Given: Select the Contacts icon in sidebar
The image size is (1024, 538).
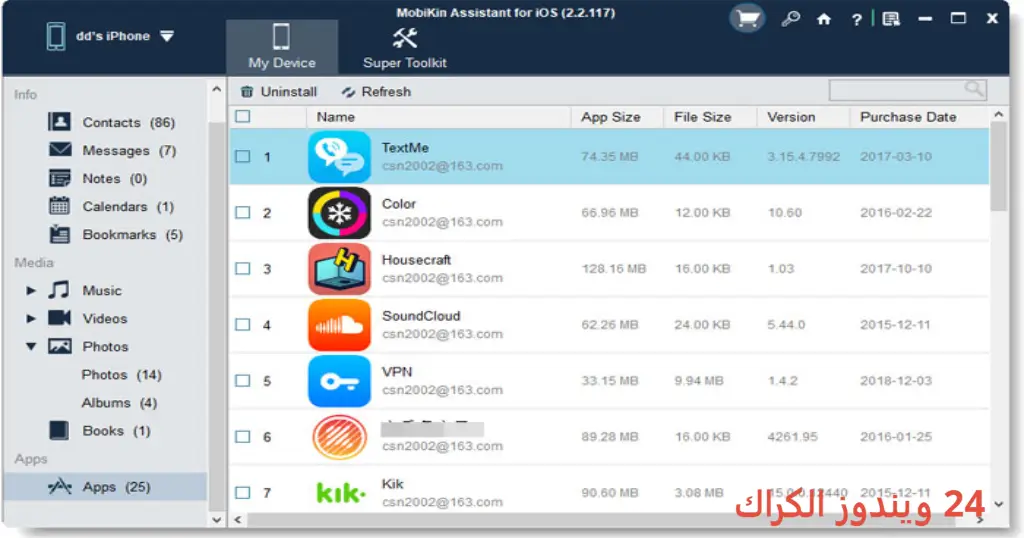Looking at the screenshot, I should pos(59,122).
